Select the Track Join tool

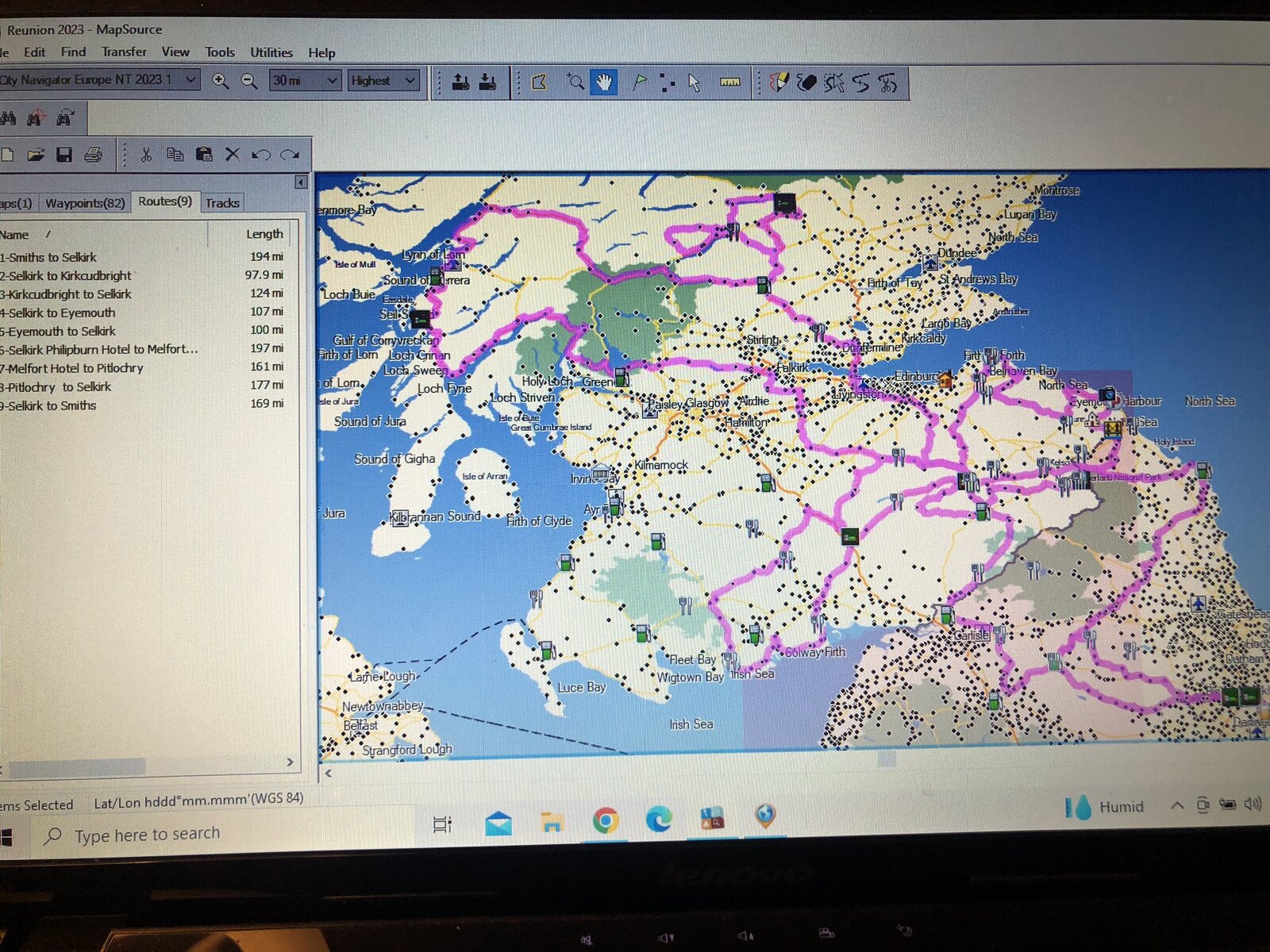[861, 83]
